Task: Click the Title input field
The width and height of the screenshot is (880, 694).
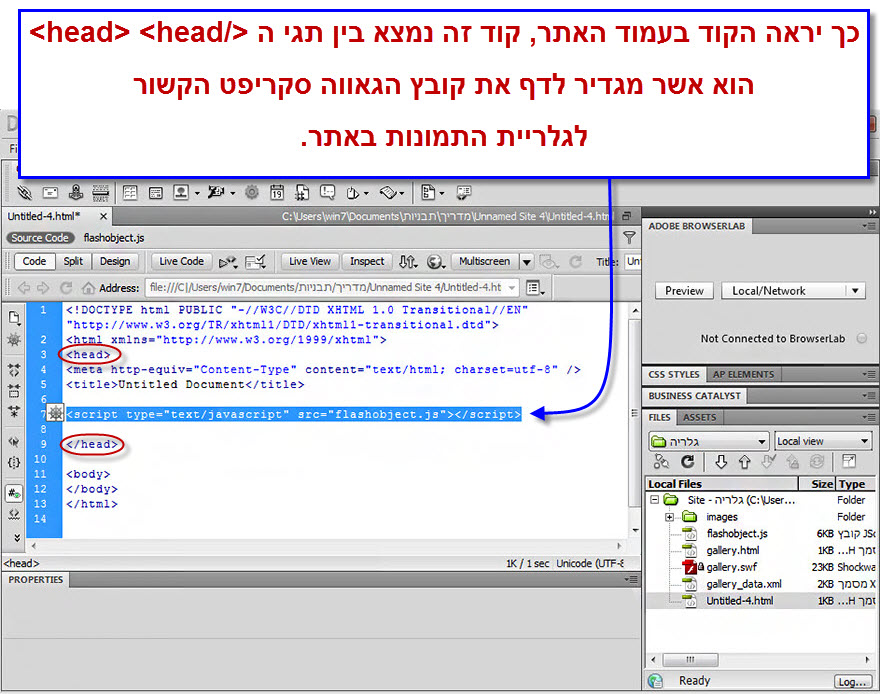Action: pos(633,261)
